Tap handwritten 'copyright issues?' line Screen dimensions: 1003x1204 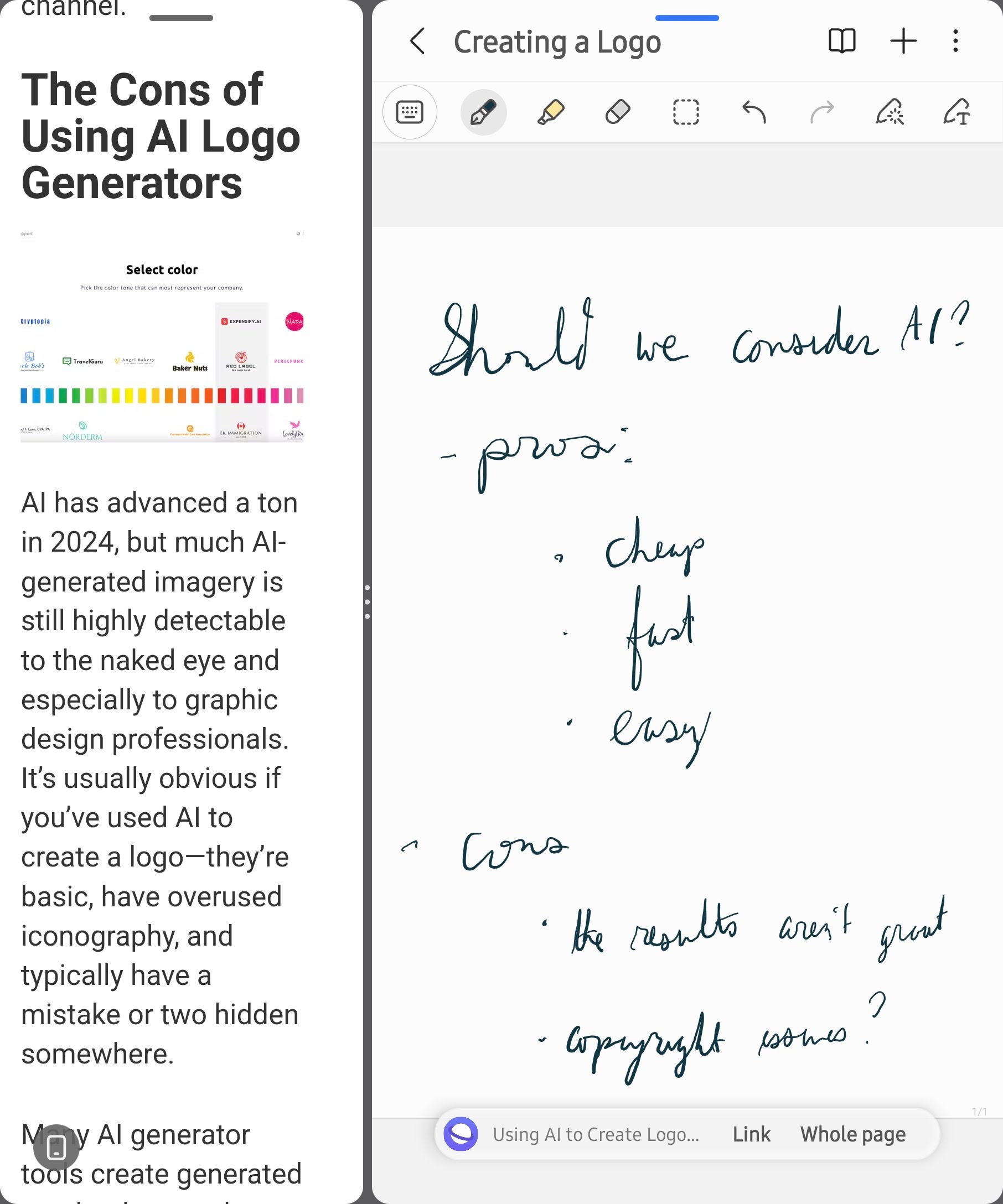point(726,1039)
